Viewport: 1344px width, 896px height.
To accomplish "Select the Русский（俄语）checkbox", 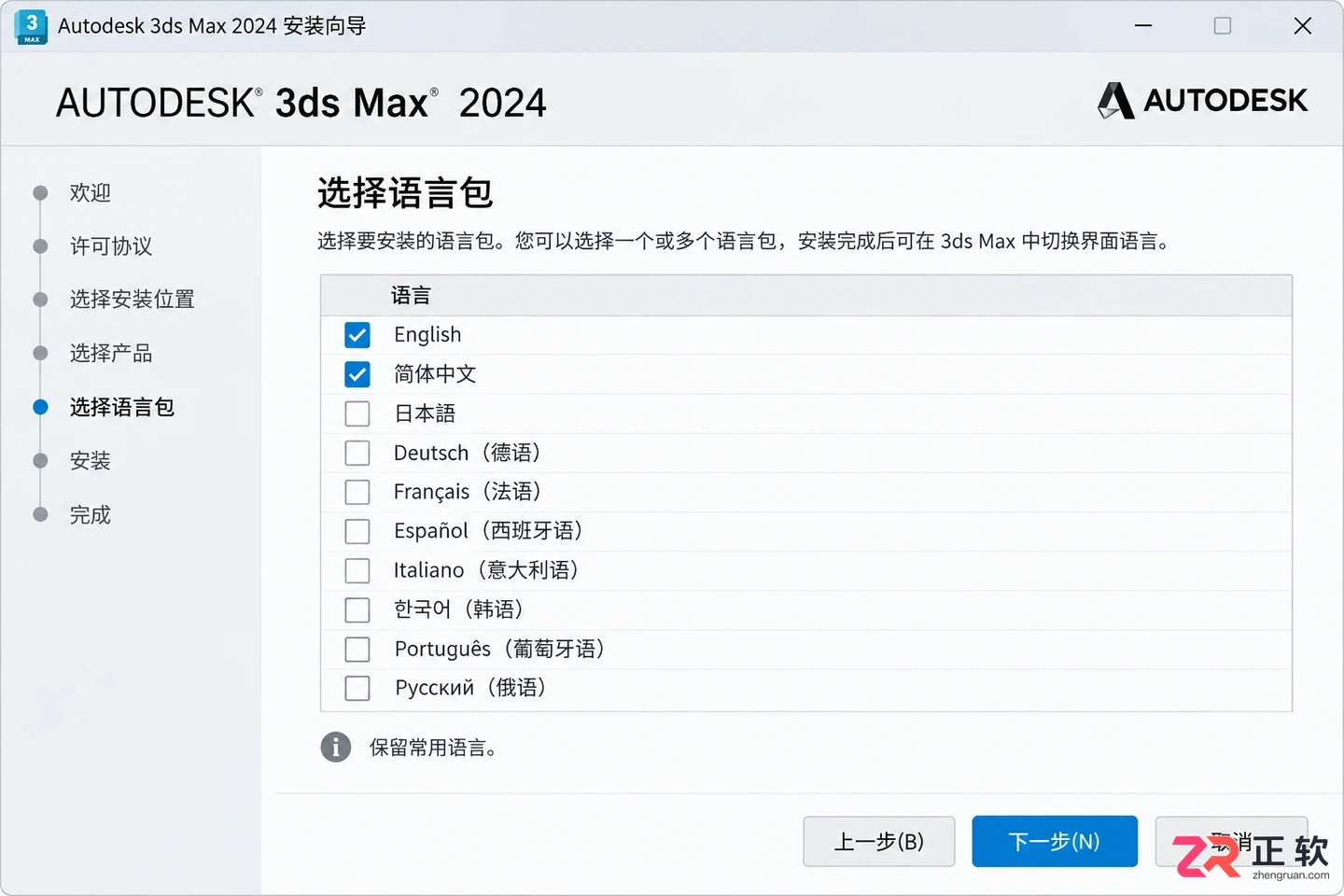I will [357, 688].
